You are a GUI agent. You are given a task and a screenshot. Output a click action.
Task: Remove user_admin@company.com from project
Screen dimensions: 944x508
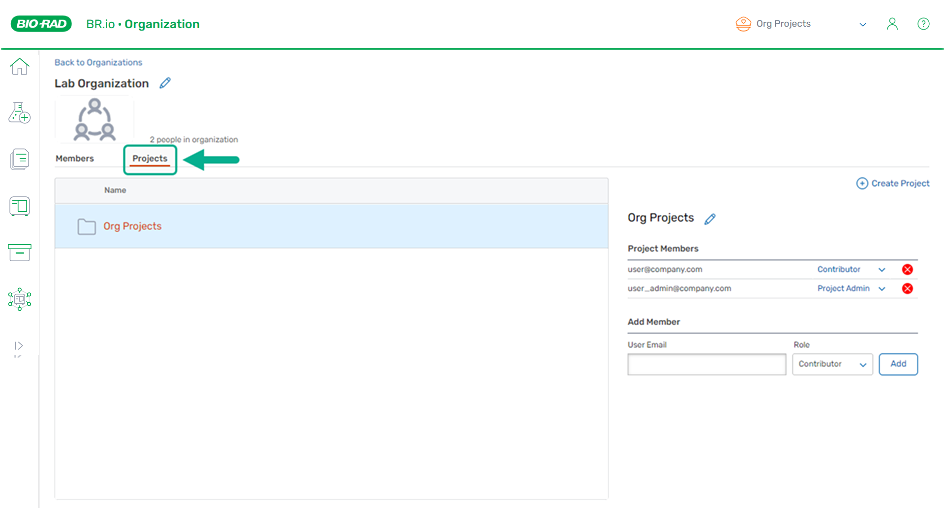coord(907,289)
